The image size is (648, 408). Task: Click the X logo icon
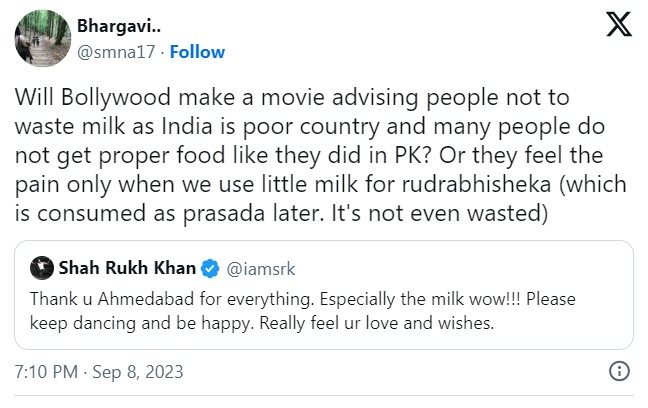click(619, 27)
